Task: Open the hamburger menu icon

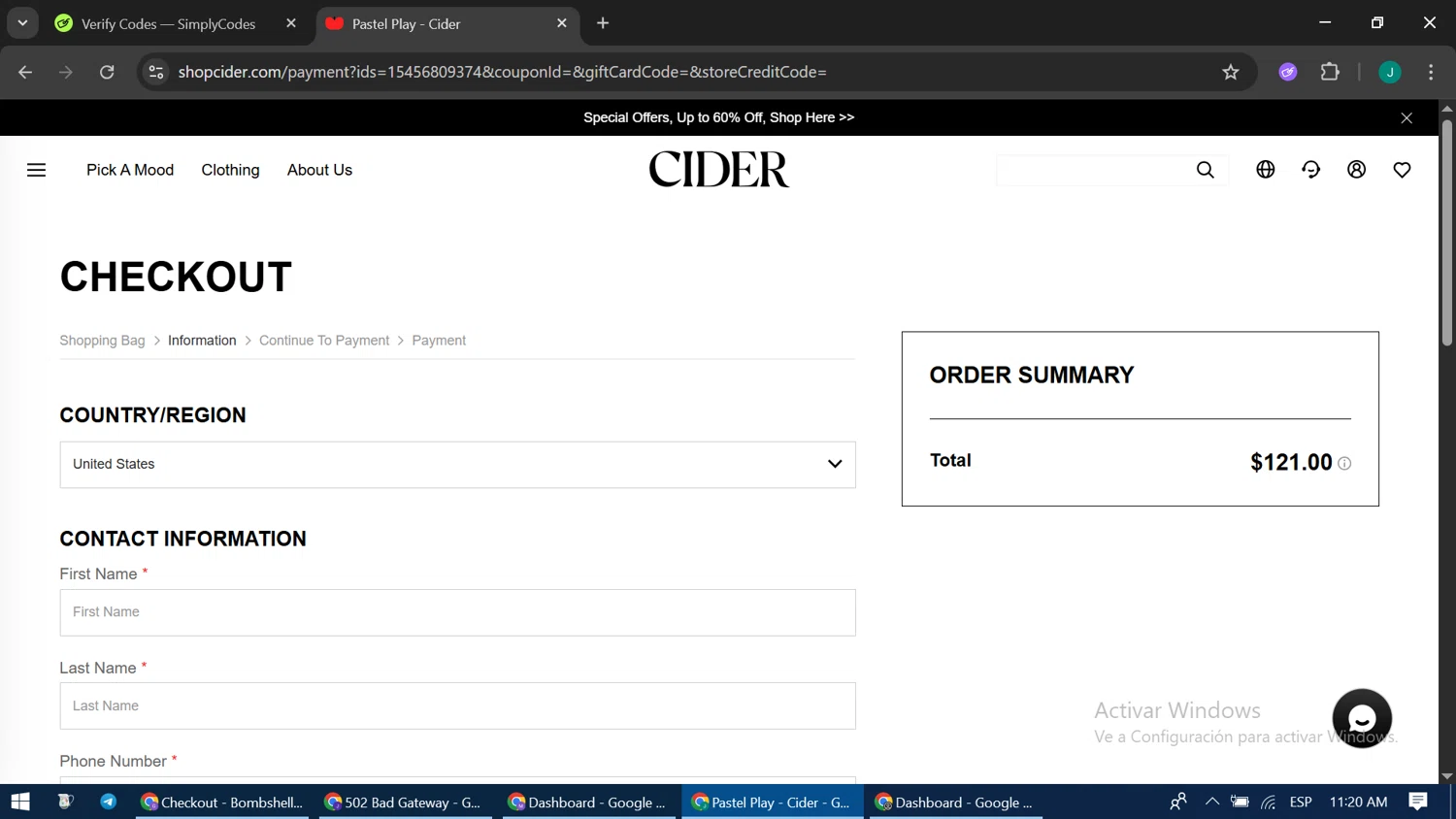Action: (36, 170)
